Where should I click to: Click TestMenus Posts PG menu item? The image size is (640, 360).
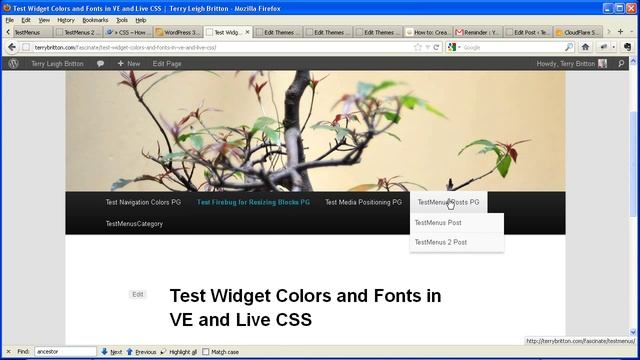448,202
